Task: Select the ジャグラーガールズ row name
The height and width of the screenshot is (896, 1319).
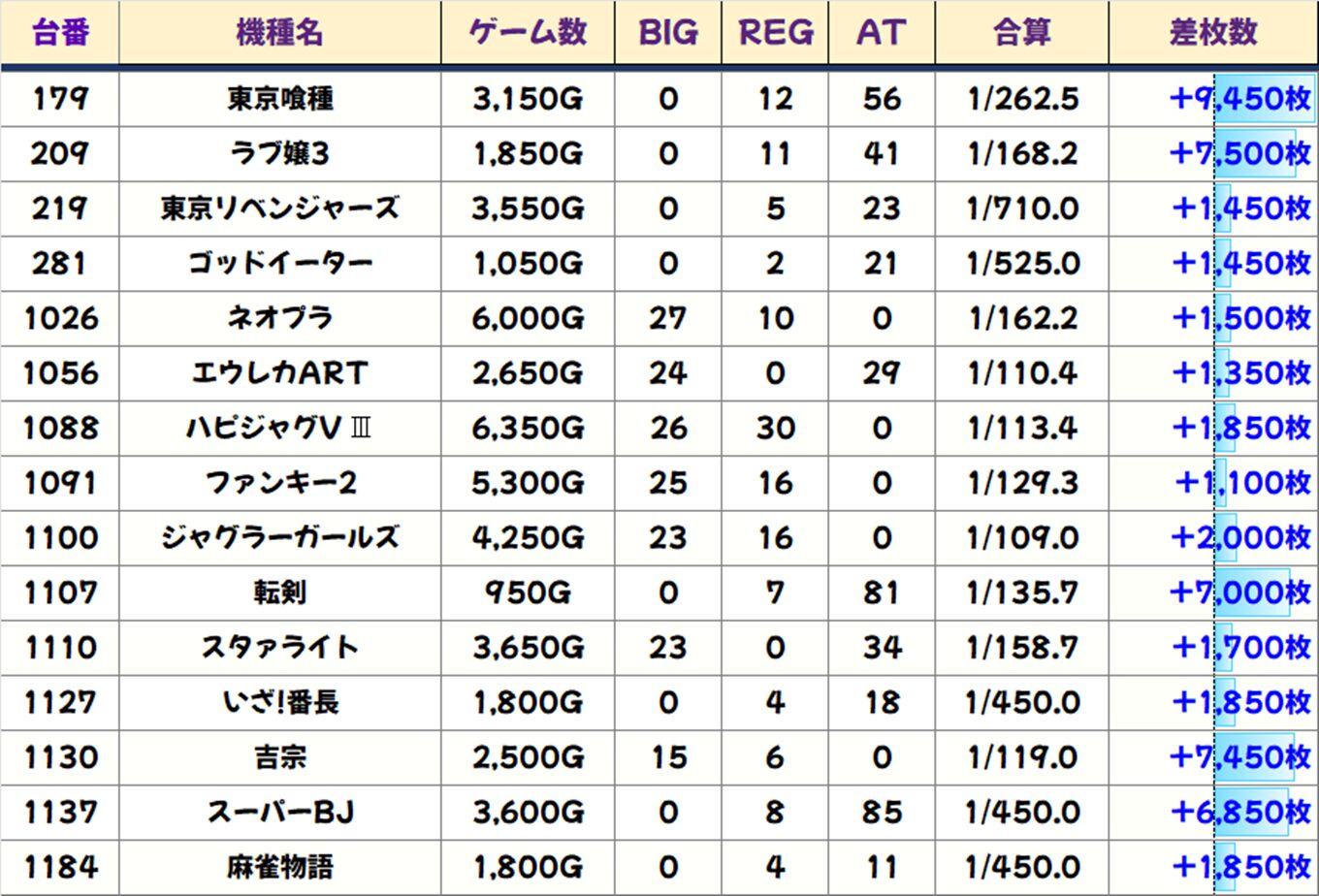Action: [x=279, y=537]
